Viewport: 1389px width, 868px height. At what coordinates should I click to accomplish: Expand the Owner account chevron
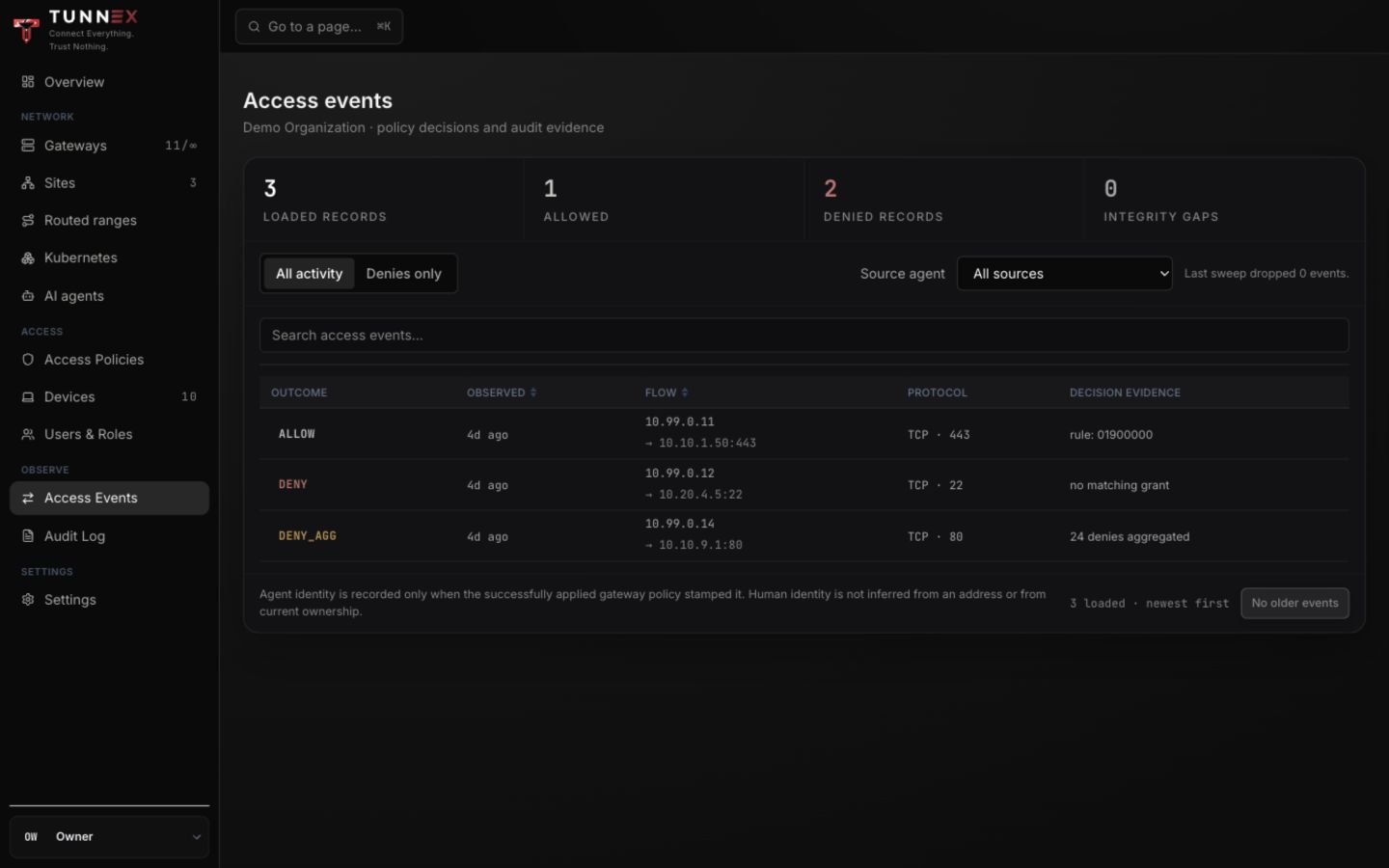pos(197,837)
